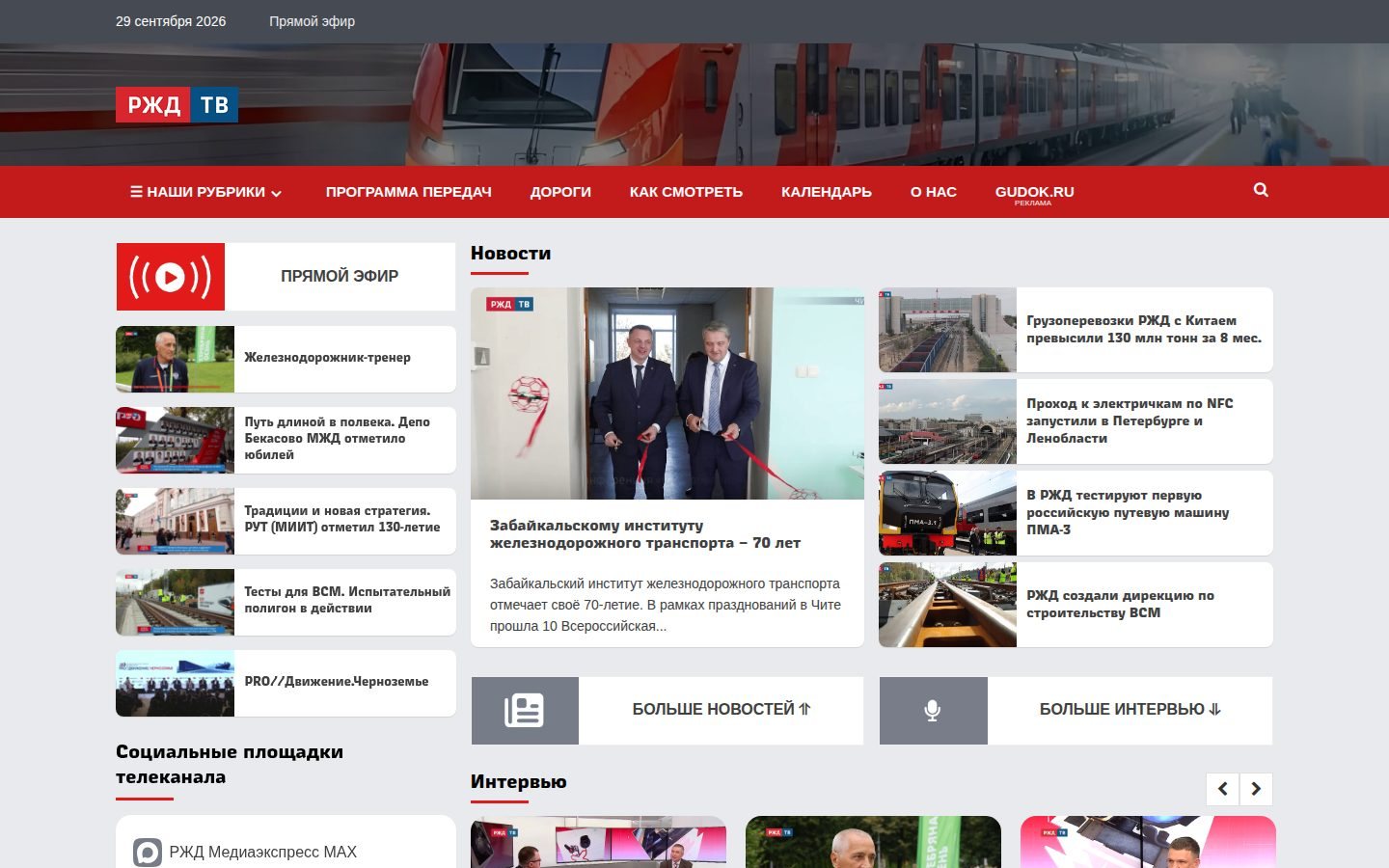
Task: Go to next interview slide arrow
Action: click(x=1256, y=789)
